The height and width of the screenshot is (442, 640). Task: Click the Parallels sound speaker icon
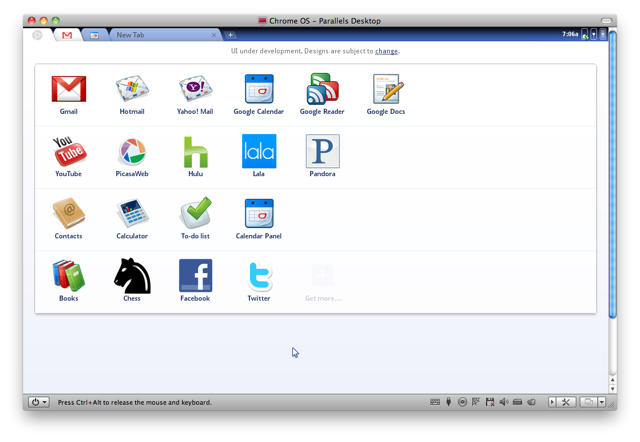pos(504,402)
